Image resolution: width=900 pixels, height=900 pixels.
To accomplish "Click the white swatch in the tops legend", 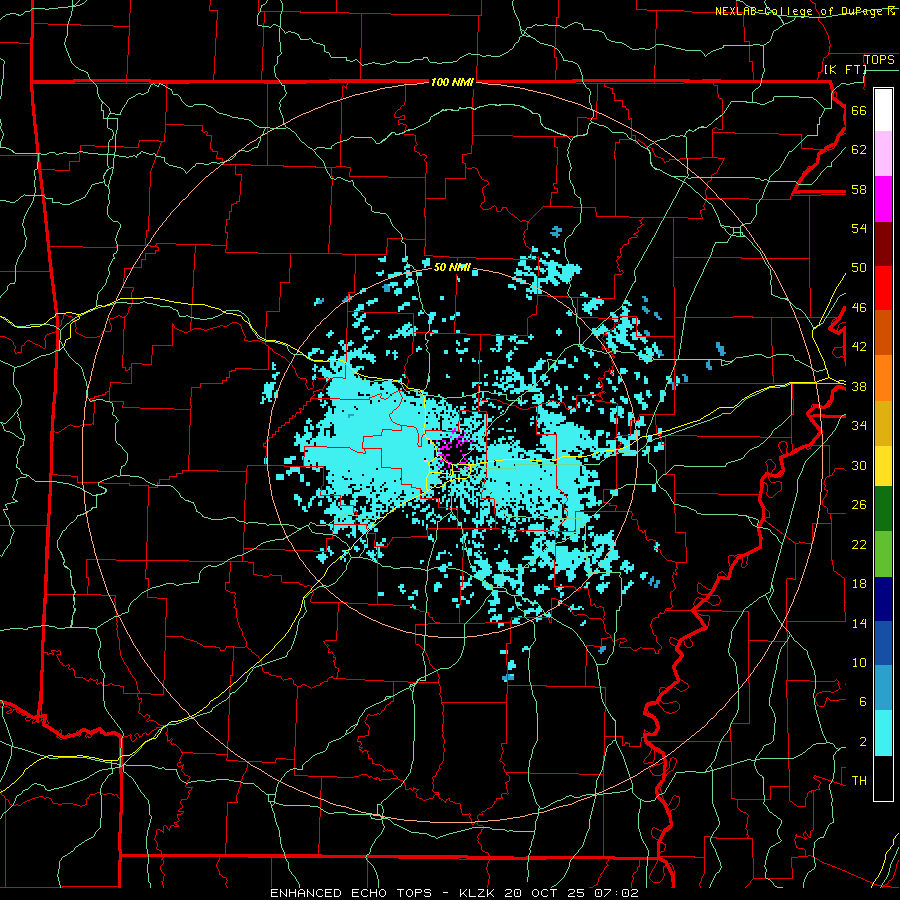I will click(883, 110).
